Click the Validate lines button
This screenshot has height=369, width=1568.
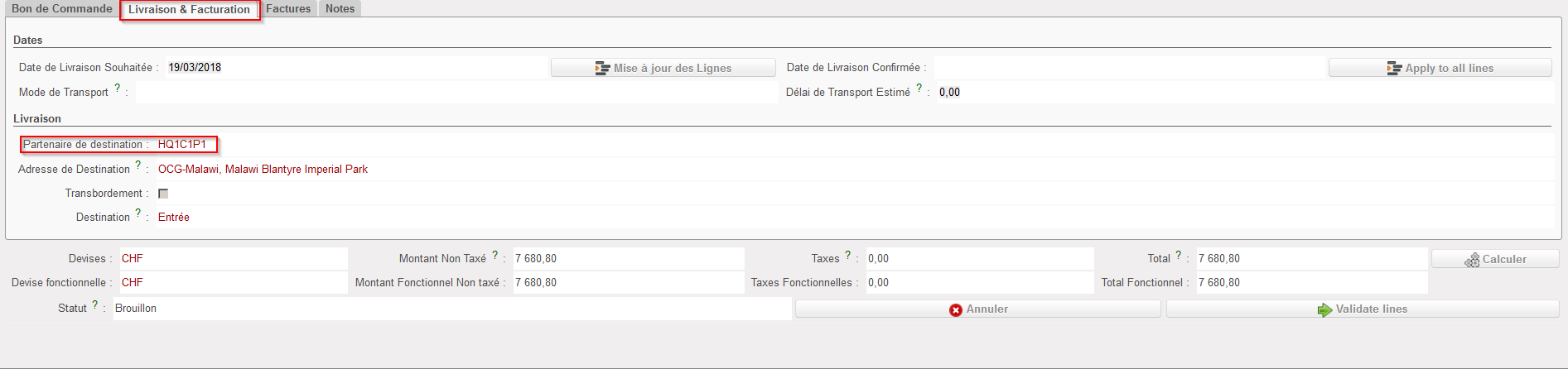(x=1363, y=309)
